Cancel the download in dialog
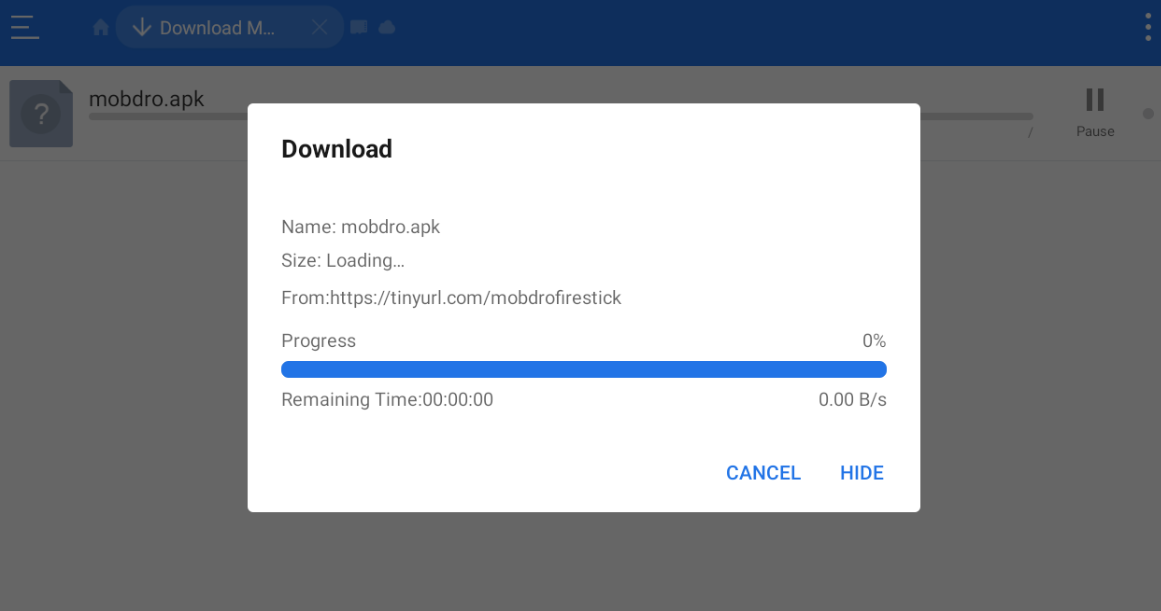This screenshot has height=611, width=1161. (x=763, y=473)
